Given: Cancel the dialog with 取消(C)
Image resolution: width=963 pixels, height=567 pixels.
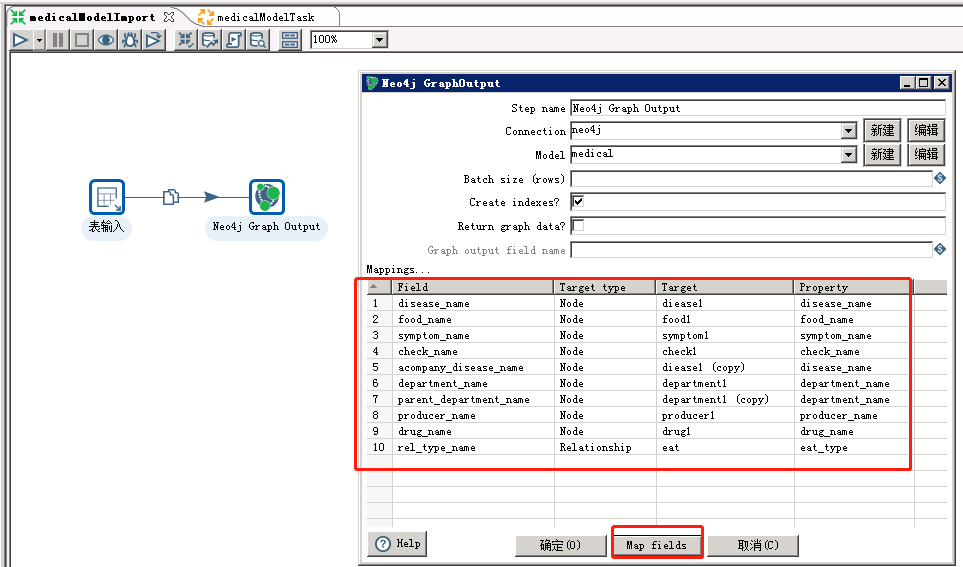Looking at the screenshot, I should point(754,545).
